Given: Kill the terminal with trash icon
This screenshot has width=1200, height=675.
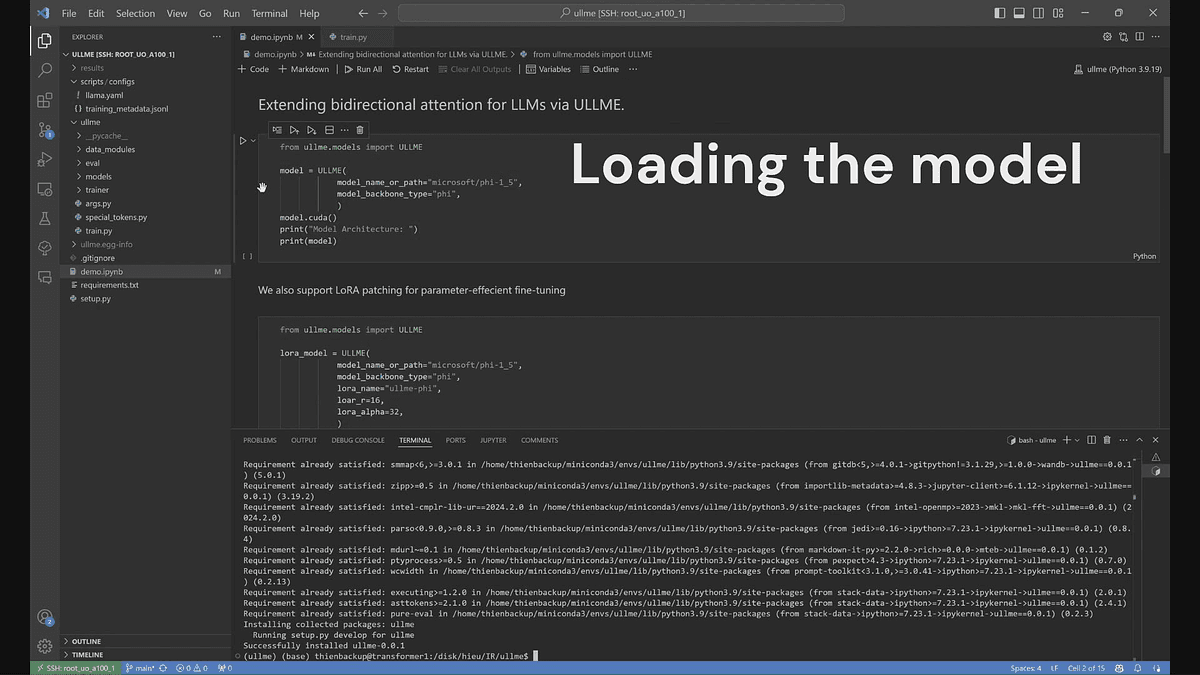Looking at the screenshot, I should coord(1107,440).
